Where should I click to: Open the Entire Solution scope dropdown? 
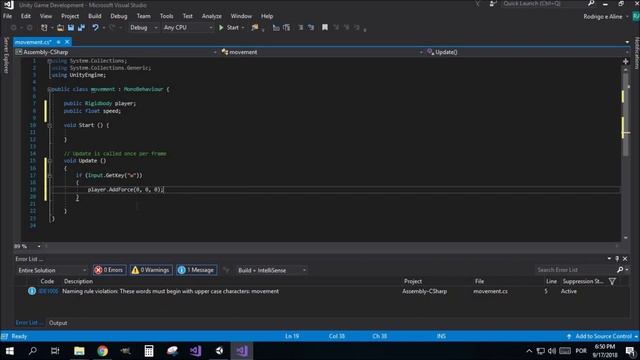52,270
